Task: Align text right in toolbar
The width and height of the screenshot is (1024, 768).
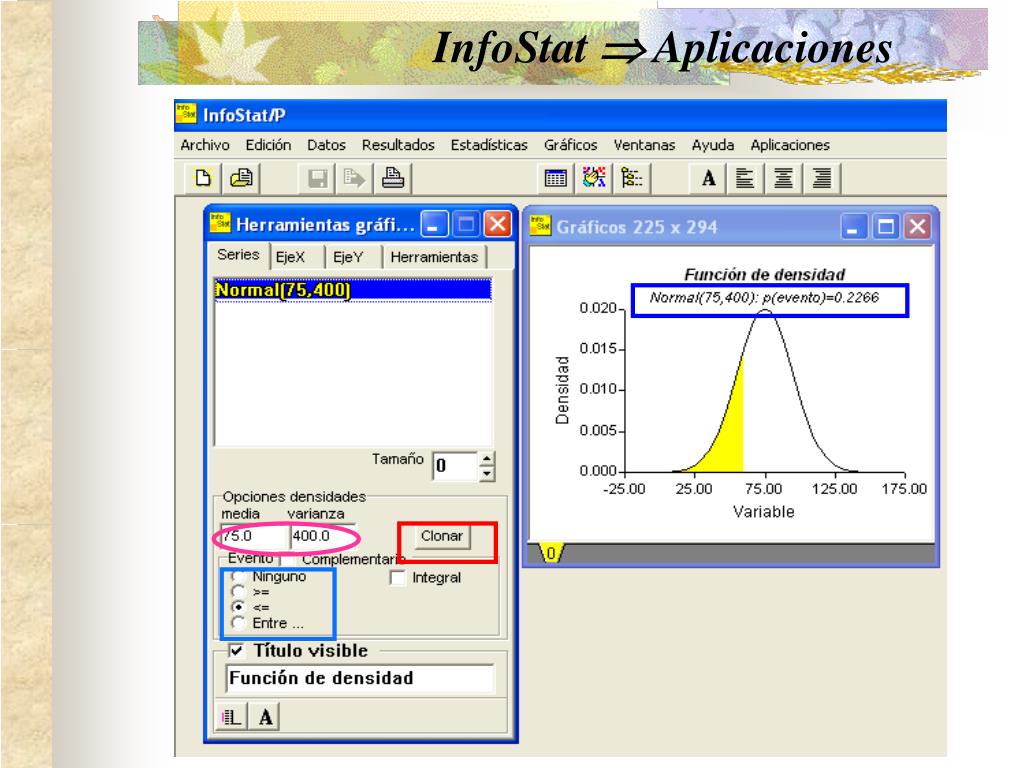Action: 822,178
